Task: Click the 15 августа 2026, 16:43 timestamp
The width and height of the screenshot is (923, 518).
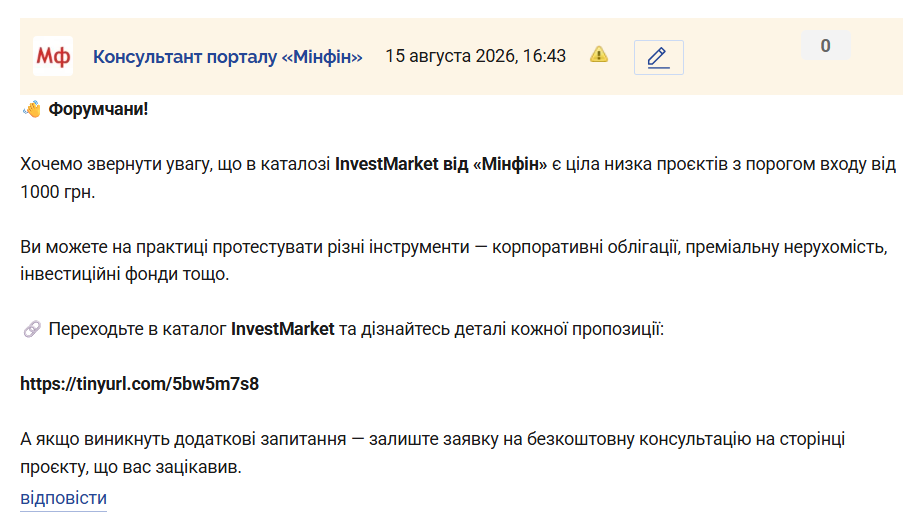Action: click(x=476, y=56)
